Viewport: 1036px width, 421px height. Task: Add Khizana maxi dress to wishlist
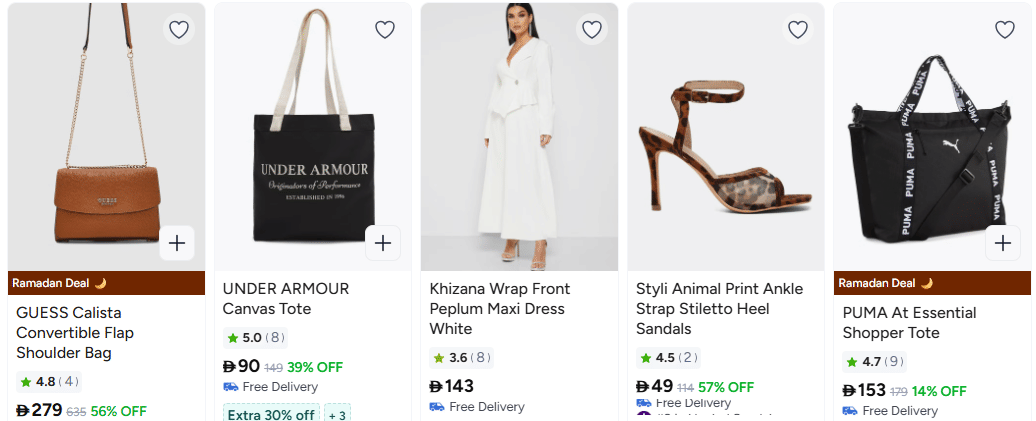coord(592,30)
